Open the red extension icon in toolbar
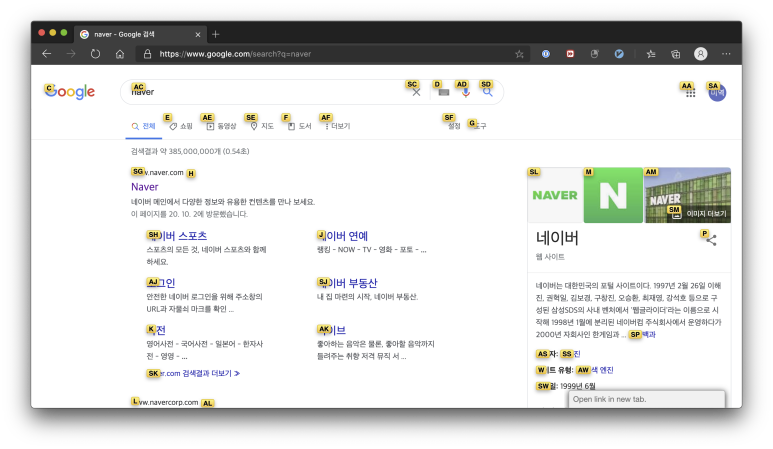 570,54
